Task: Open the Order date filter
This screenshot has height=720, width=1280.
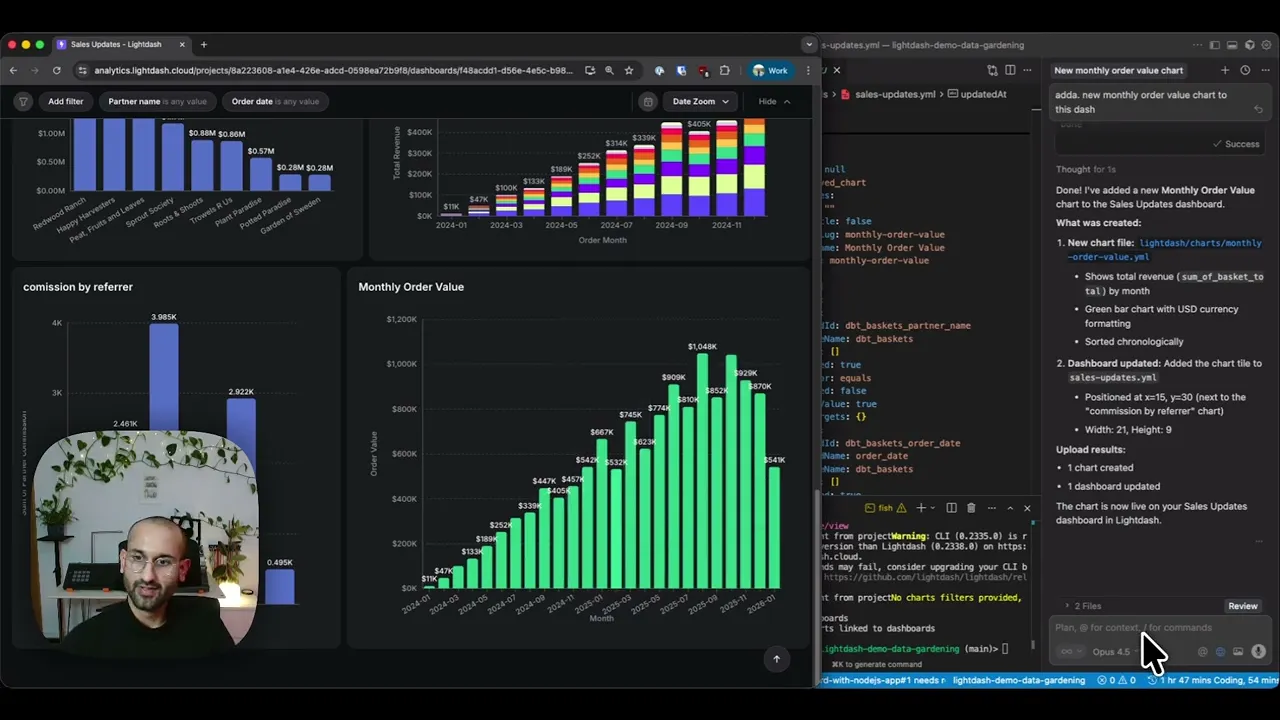Action: click(x=275, y=101)
